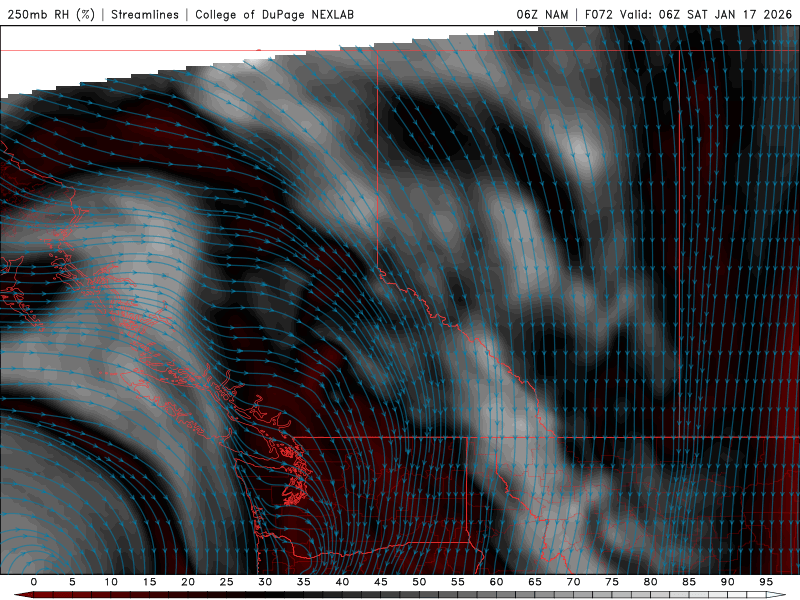Click the colorbar tick label '65'

click(535, 582)
